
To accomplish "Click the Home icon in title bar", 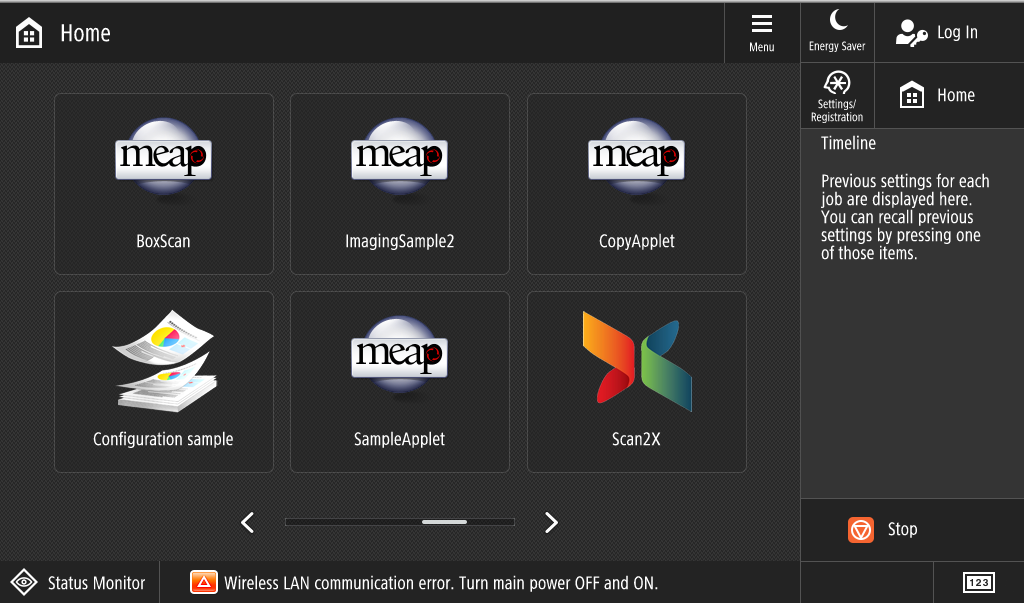I will point(30,33).
